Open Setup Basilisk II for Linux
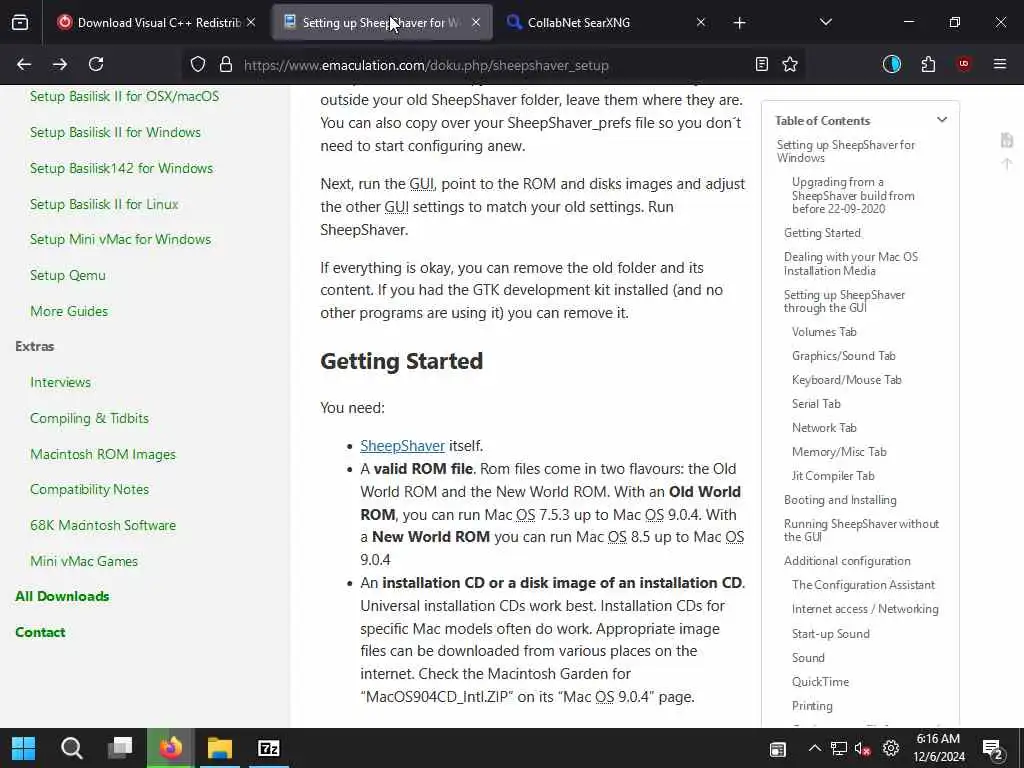The height and width of the screenshot is (768, 1024). pos(104,204)
